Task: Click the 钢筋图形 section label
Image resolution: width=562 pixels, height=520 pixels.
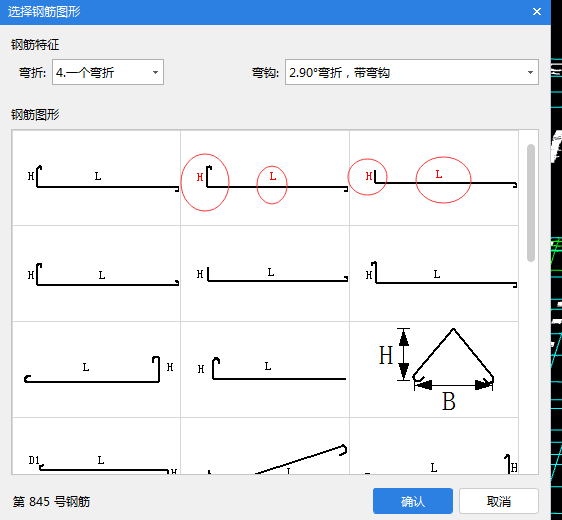Action: (x=35, y=115)
